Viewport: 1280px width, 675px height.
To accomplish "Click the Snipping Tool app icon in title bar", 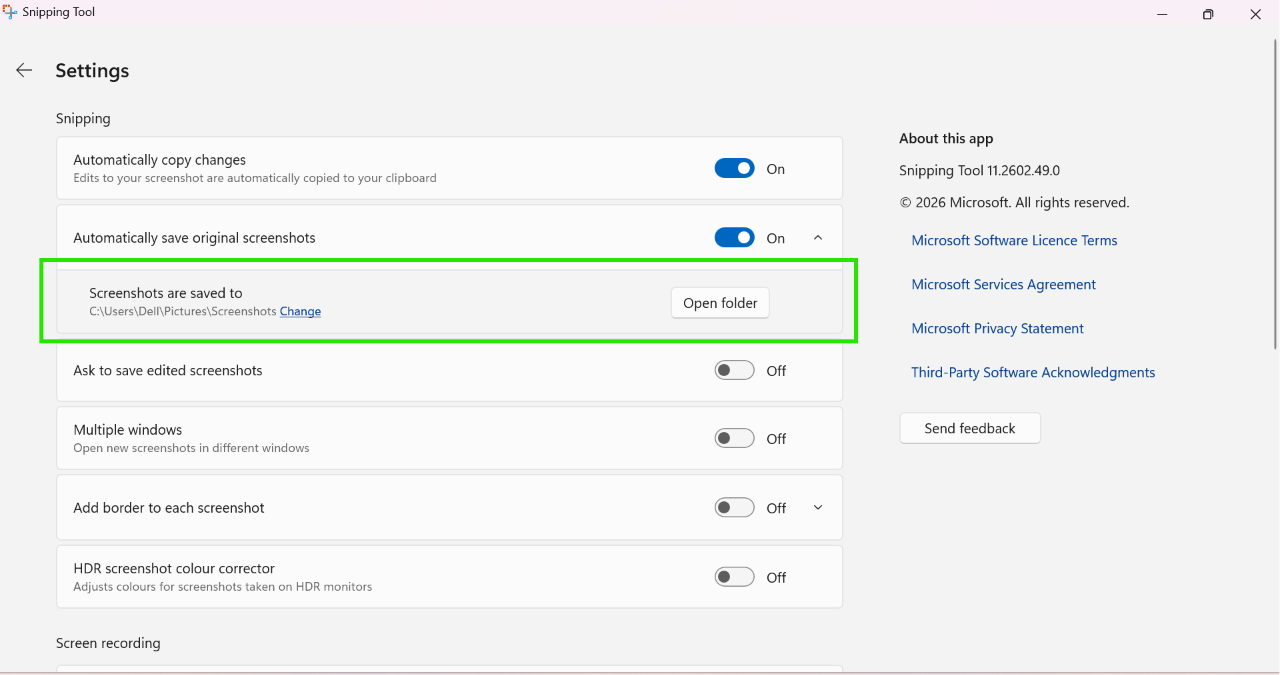I will point(10,13).
